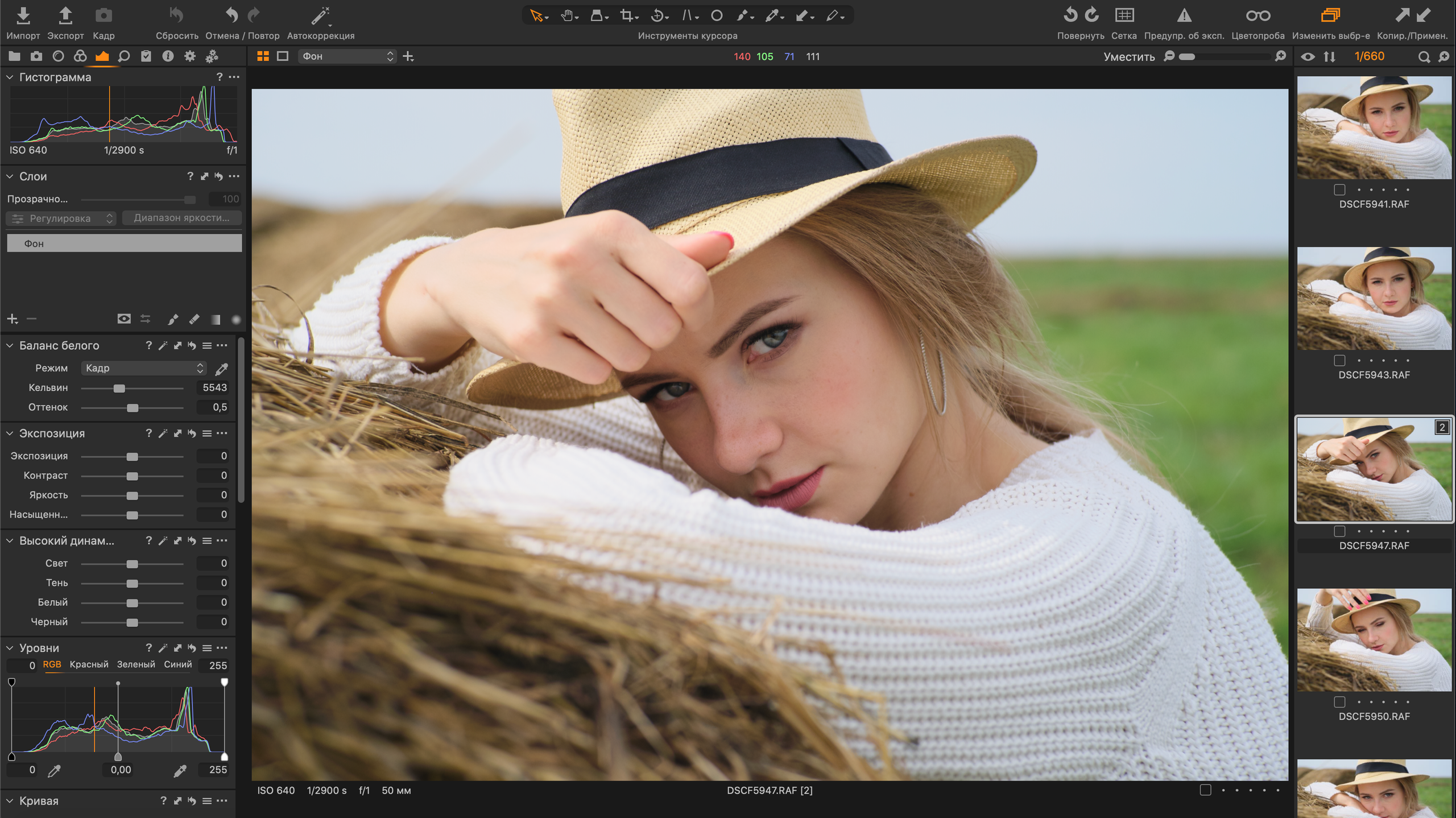
Task: Tick color tag box under DSCF5941.RAF
Action: 1339,189
